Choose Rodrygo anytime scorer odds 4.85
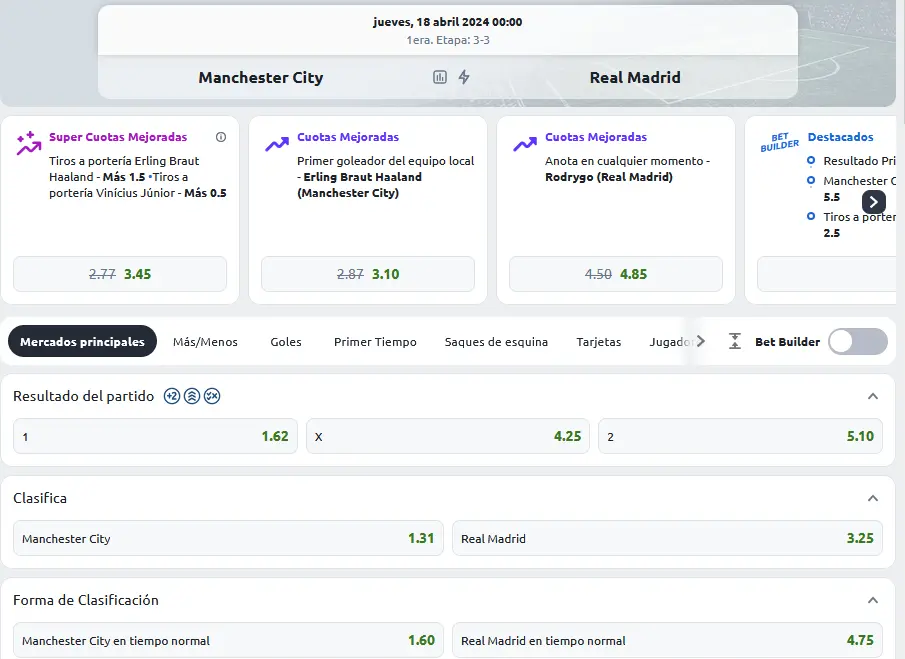The height and width of the screenshot is (659, 905). pyautogui.click(x=616, y=274)
